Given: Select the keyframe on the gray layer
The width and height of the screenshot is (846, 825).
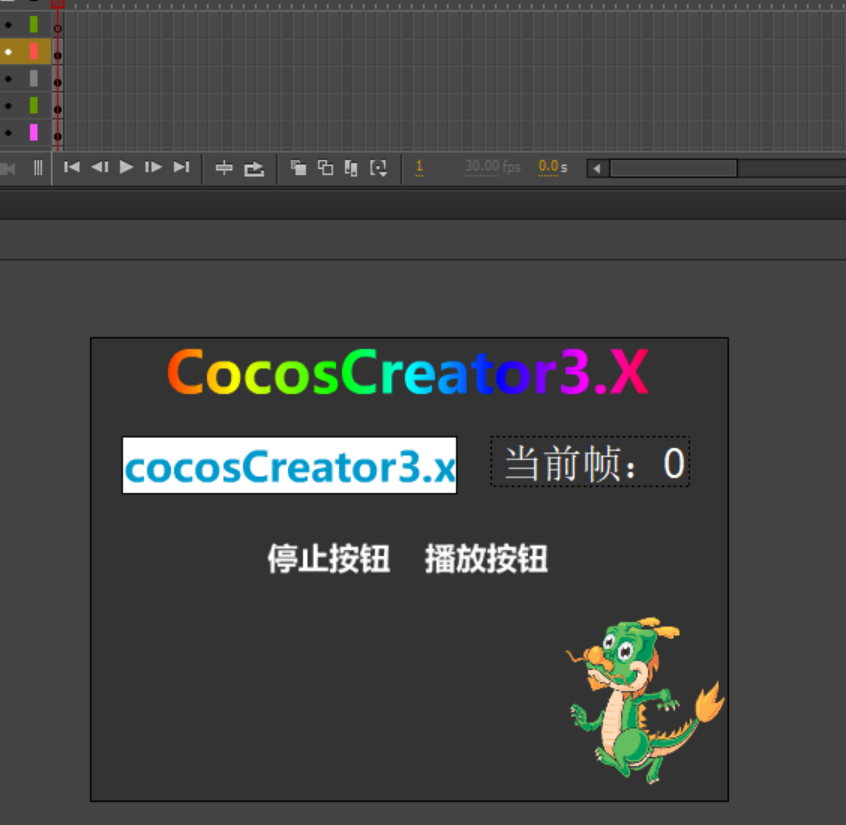Looking at the screenshot, I should (58, 80).
